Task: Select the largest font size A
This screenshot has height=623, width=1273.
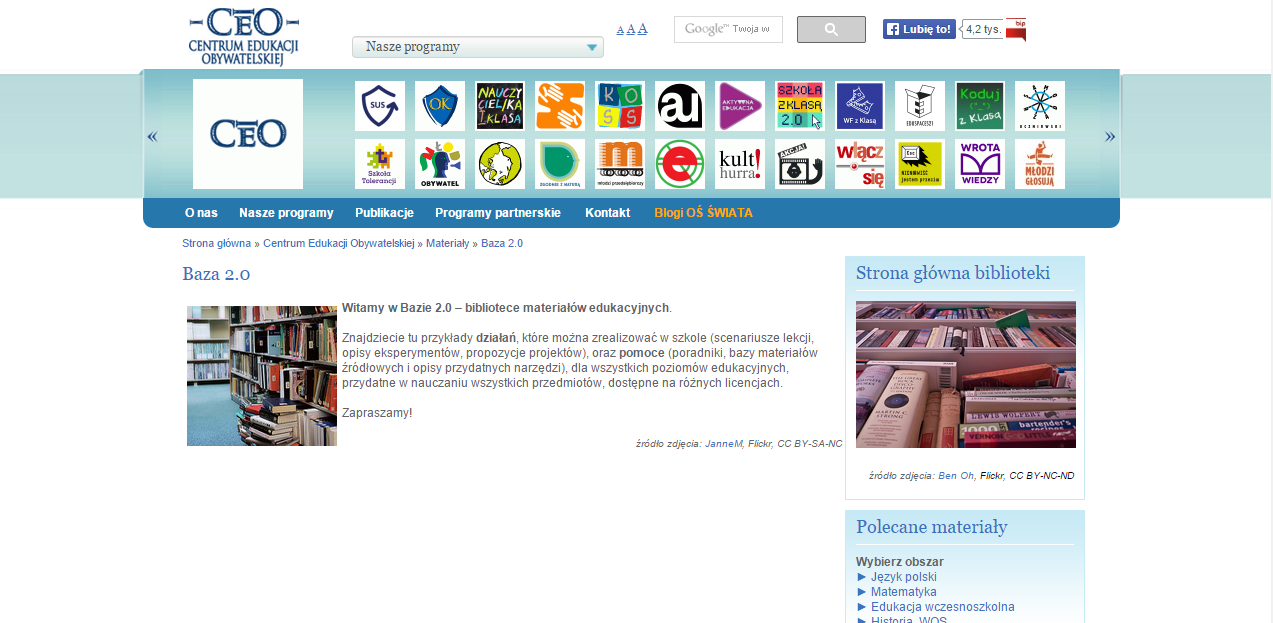Action: [643, 28]
